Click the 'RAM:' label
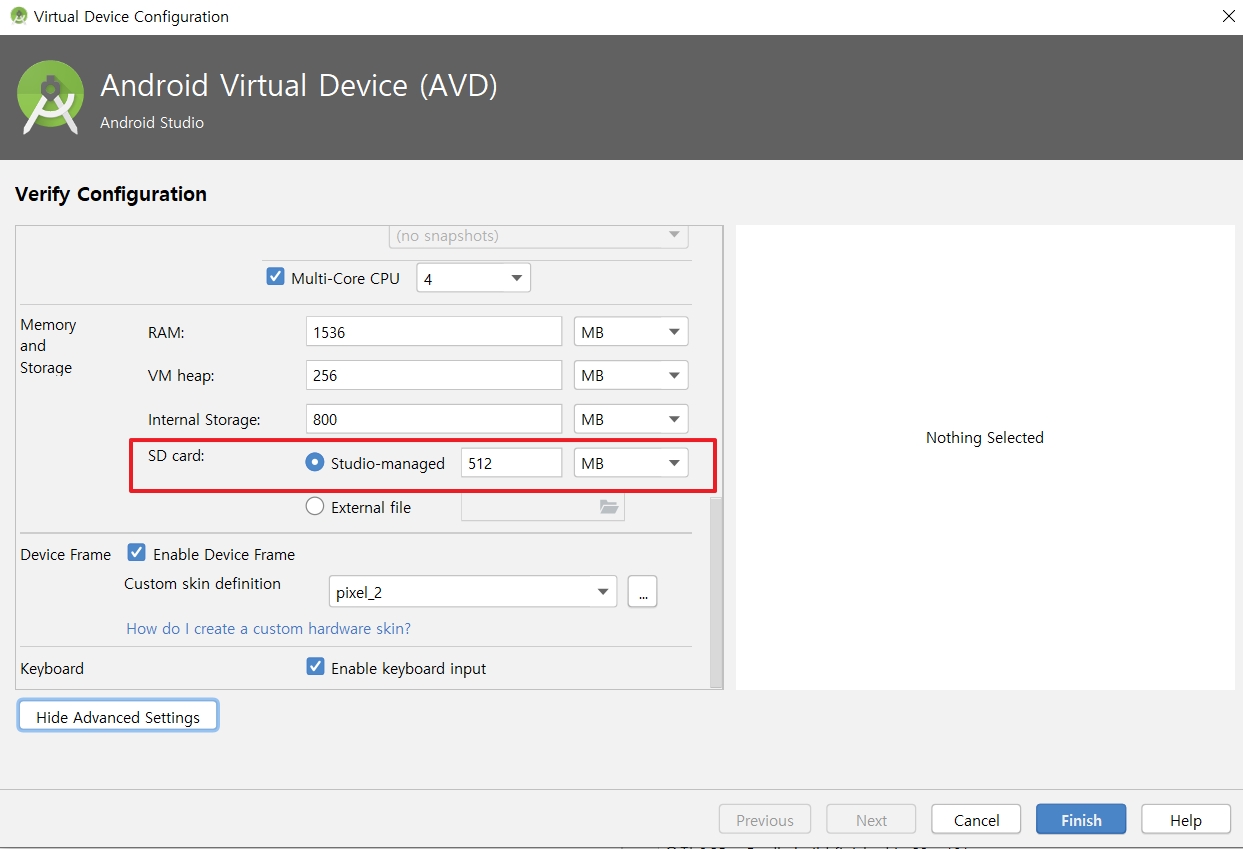 coord(166,332)
